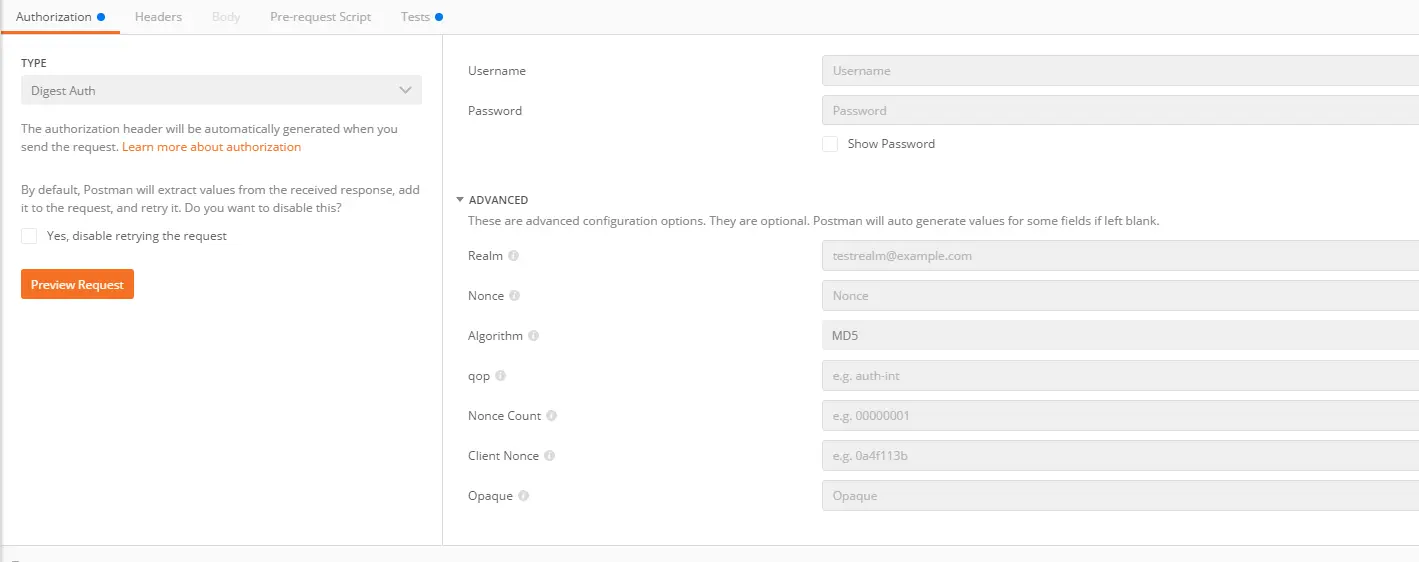Click the Username input field

tap(1120, 71)
